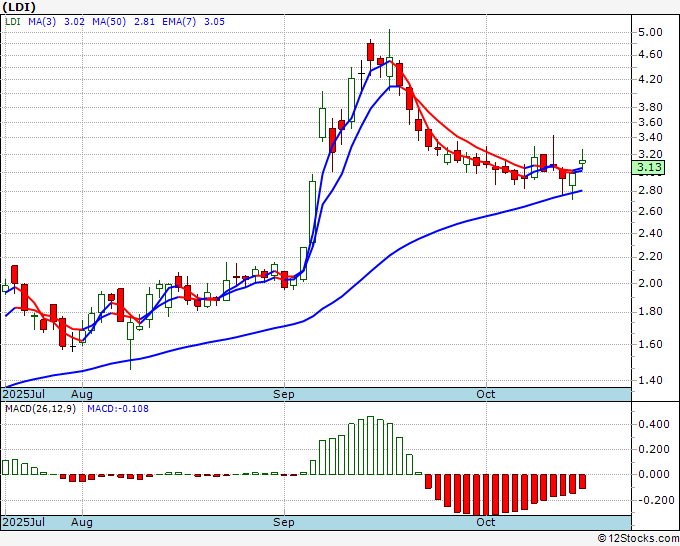Click the 5.00 price axis label
The height and width of the screenshot is (546, 680).
point(650,32)
